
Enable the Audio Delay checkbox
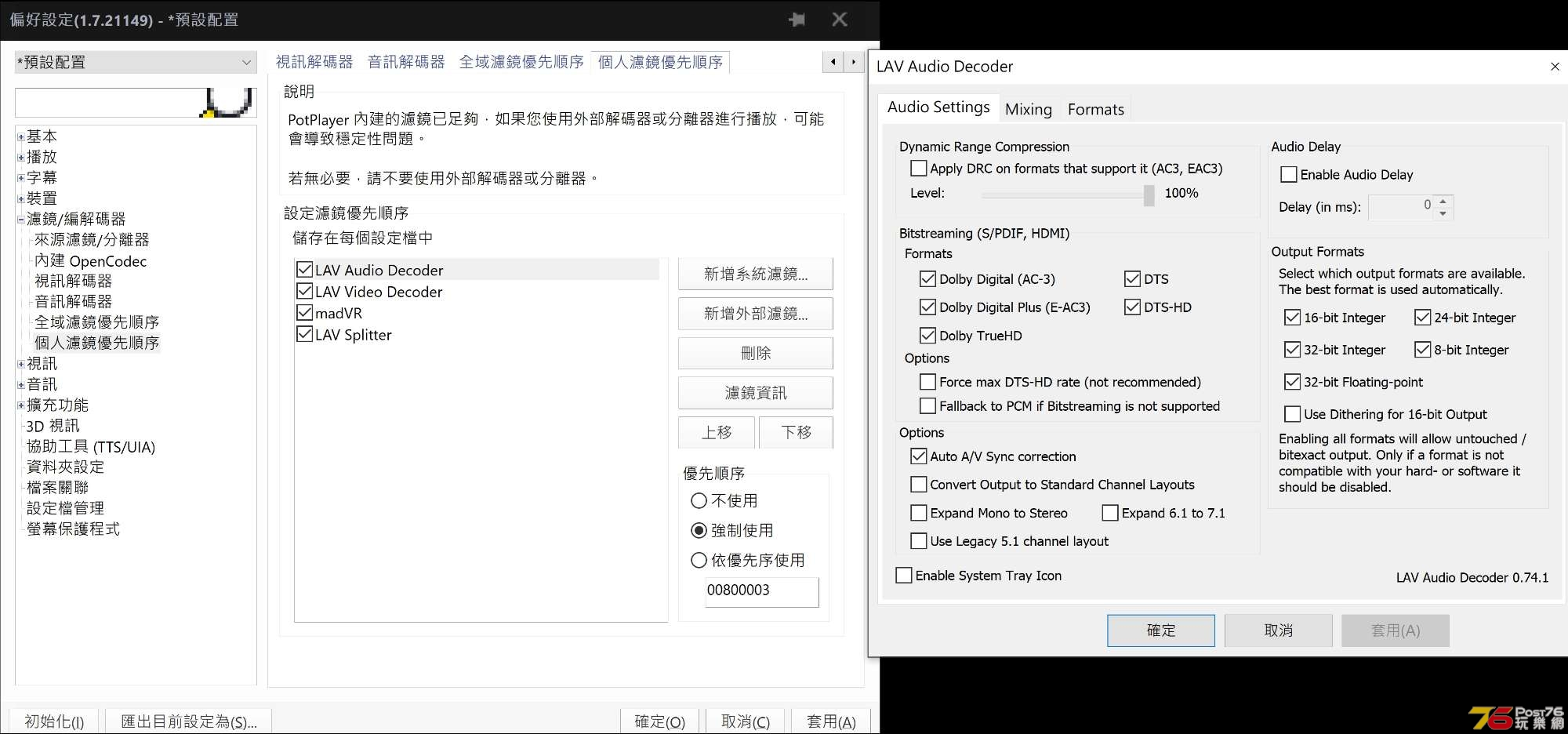pyautogui.click(x=1288, y=175)
